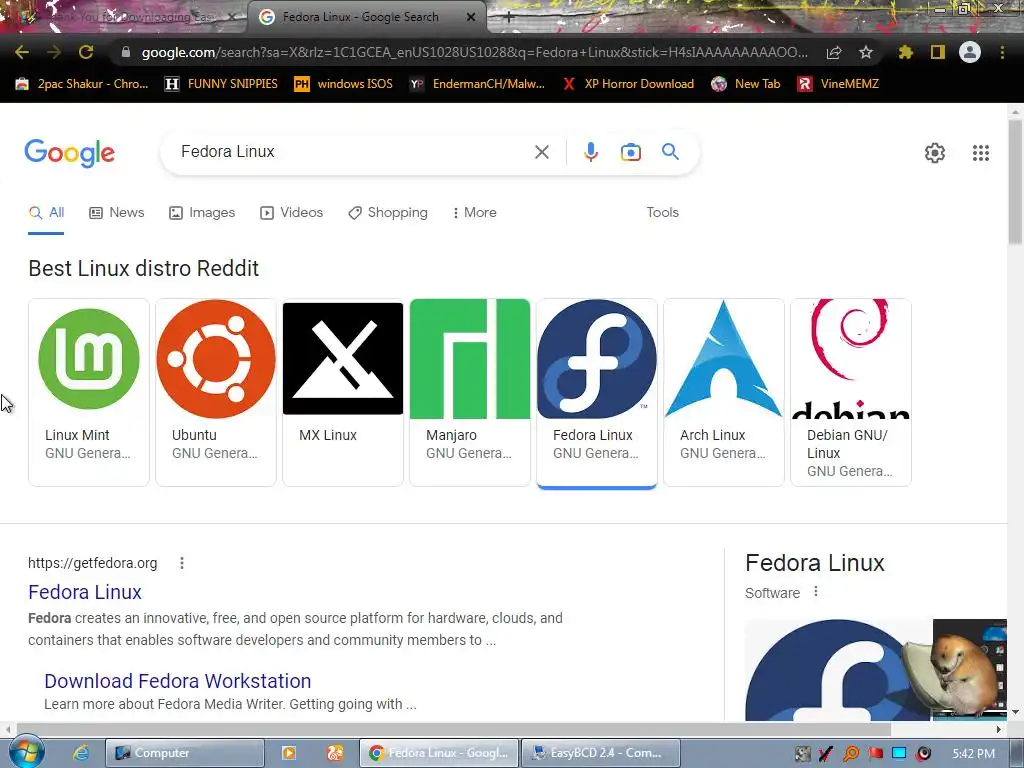Screen dimensions: 1024x768
Task: Open the New Tab bookmark
Action: [x=746, y=84]
